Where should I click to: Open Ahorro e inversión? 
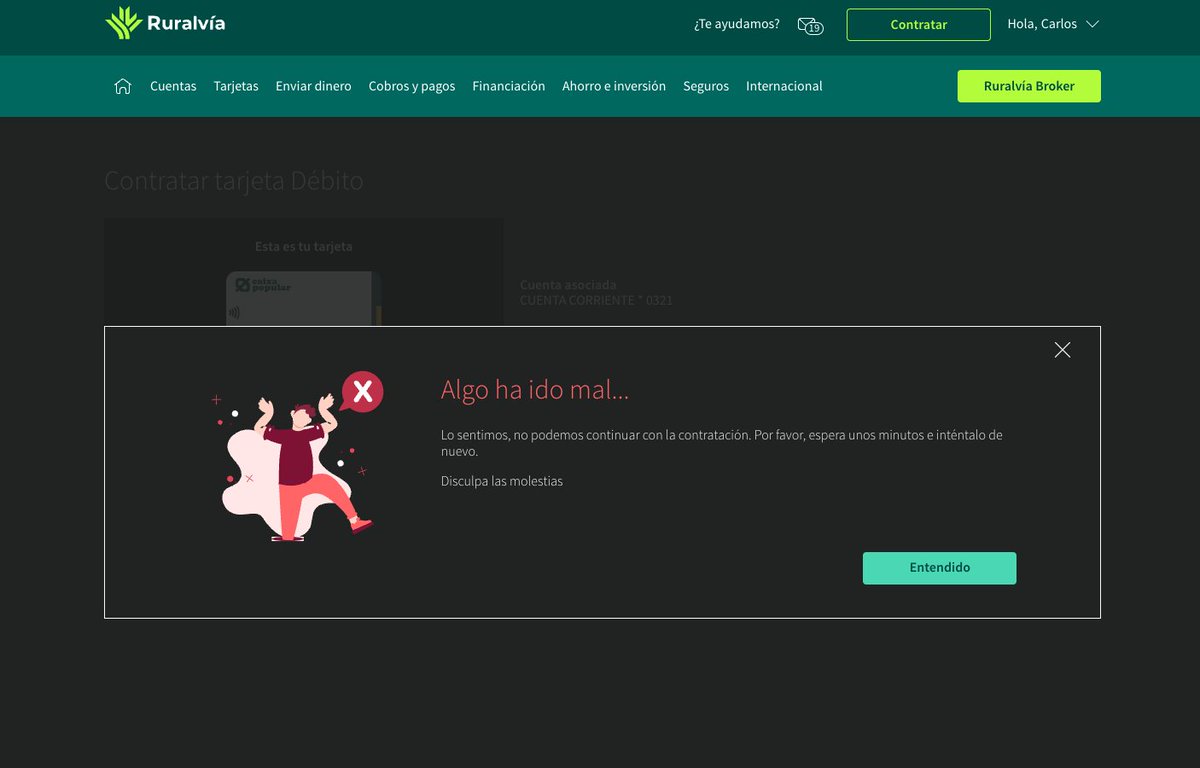click(x=614, y=86)
